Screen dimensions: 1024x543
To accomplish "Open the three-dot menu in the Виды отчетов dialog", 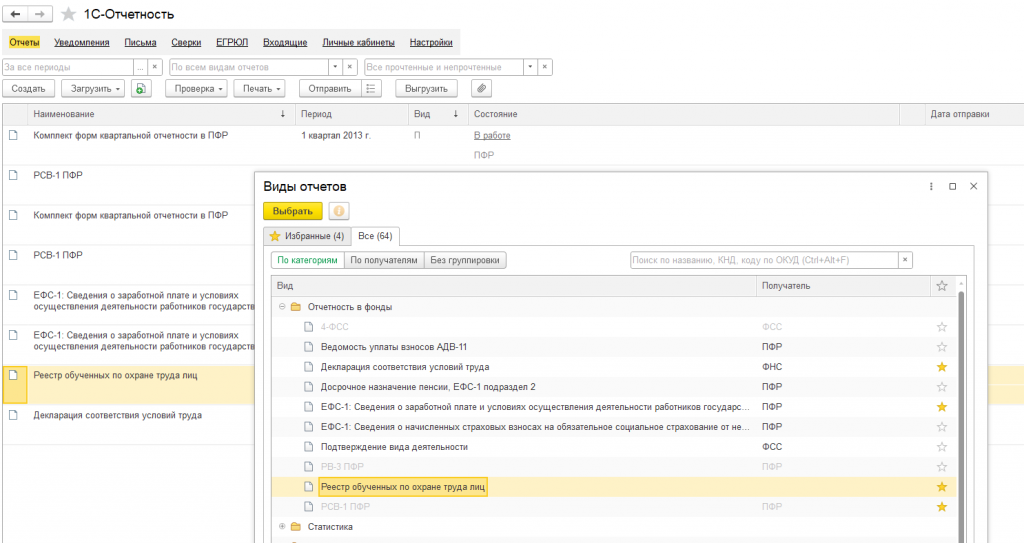I will [x=931, y=186].
